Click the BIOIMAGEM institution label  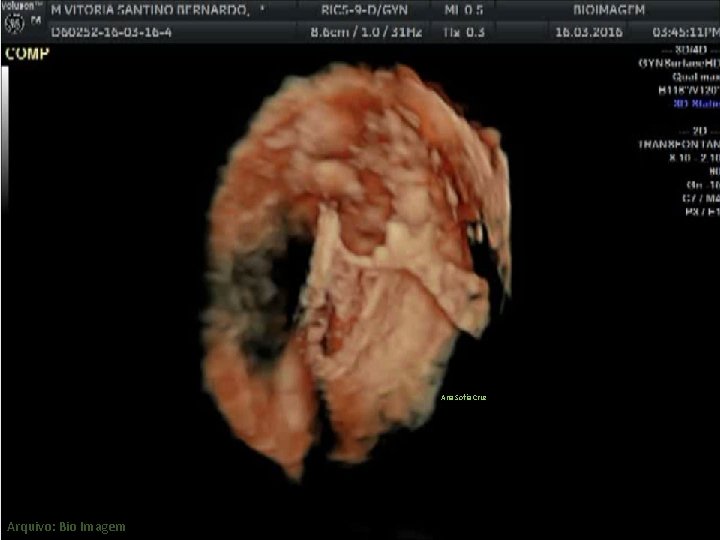(x=609, y=10)
